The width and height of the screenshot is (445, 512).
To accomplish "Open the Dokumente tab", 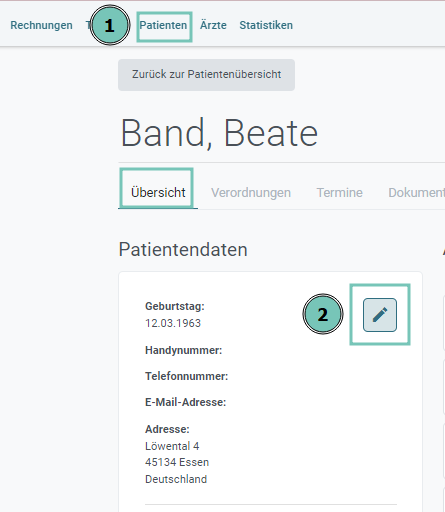I will click(416, 193).
